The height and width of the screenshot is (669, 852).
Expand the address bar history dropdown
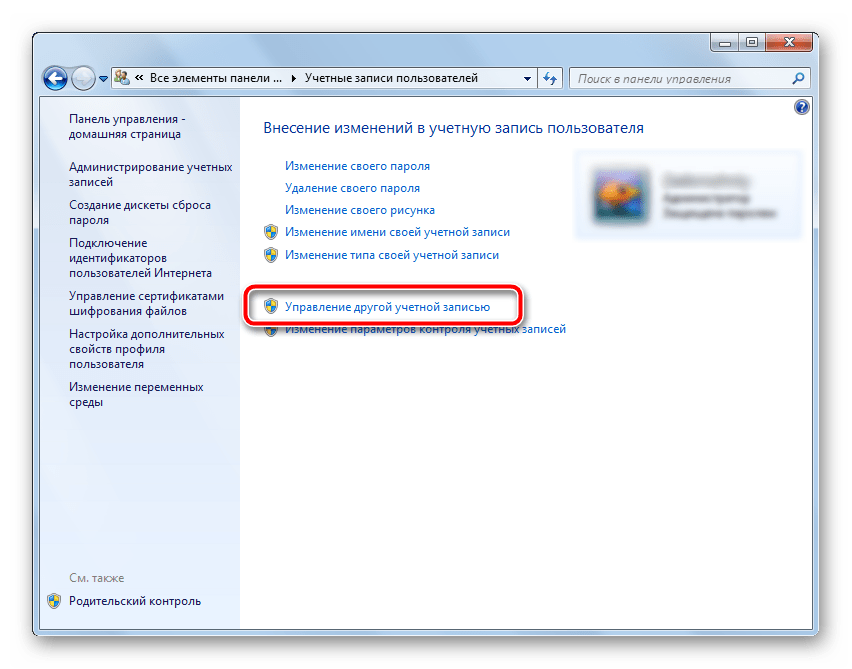527,79
